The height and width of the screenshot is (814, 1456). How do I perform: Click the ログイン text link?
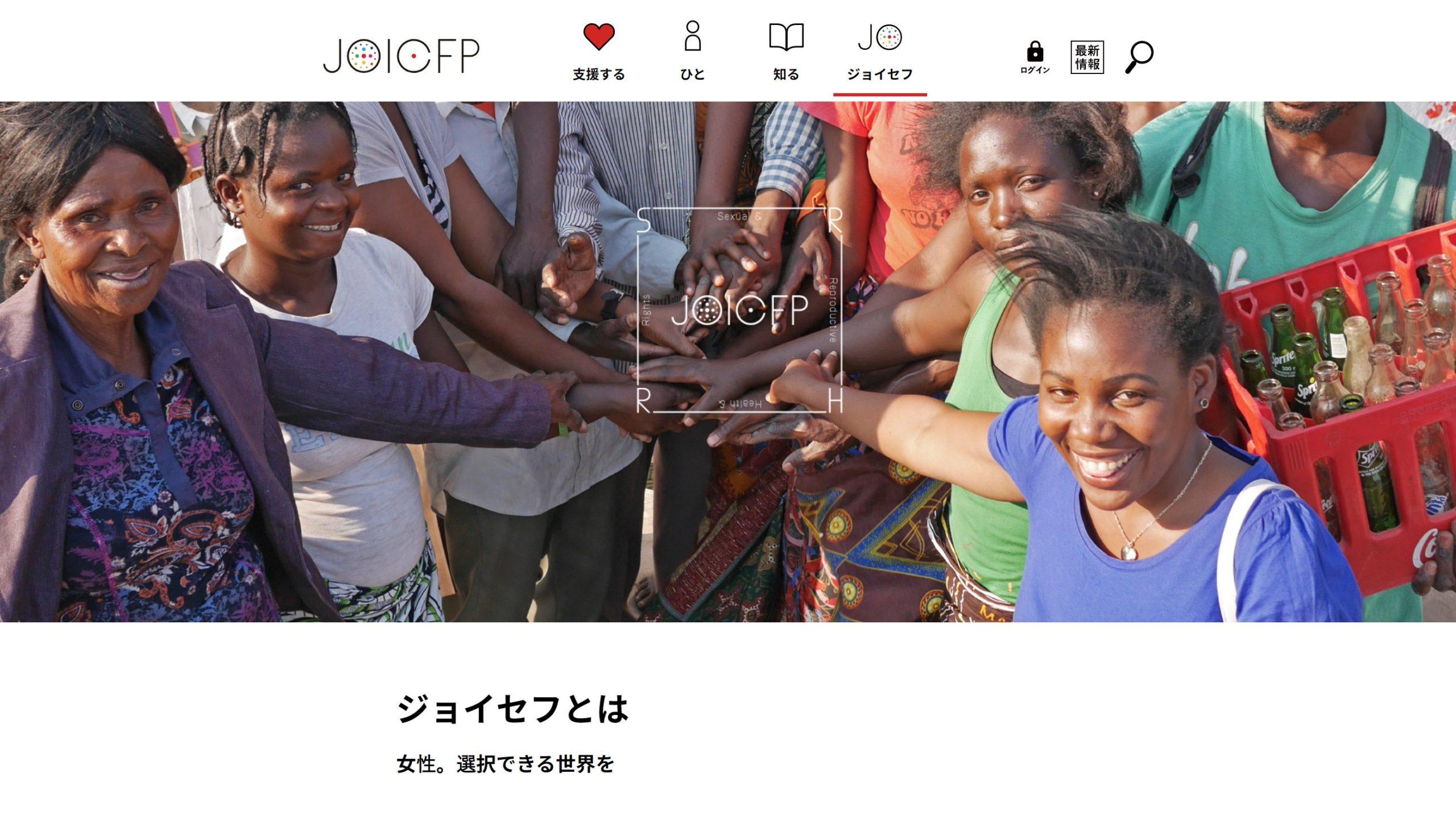(x=1035, y=70)
